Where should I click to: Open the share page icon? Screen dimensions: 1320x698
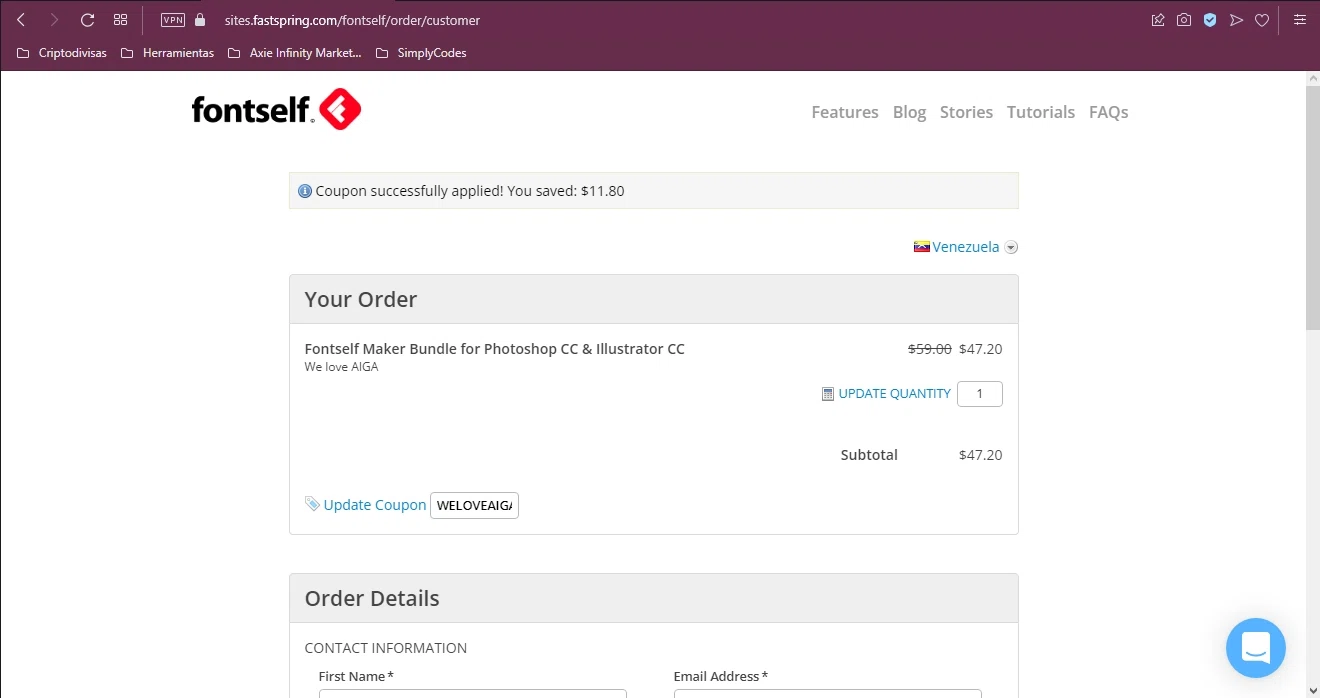pyautogui.click(x=1158, y=20)
